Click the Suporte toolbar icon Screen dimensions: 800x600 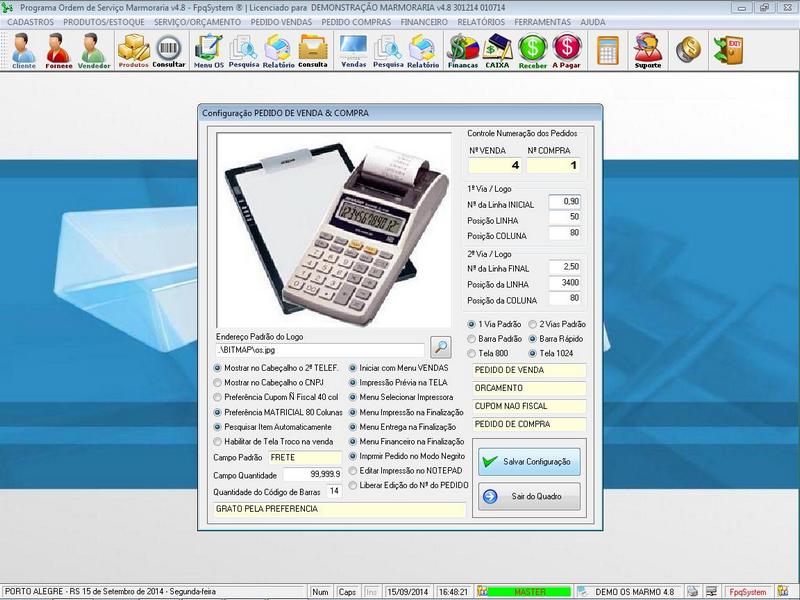point(648,50)
